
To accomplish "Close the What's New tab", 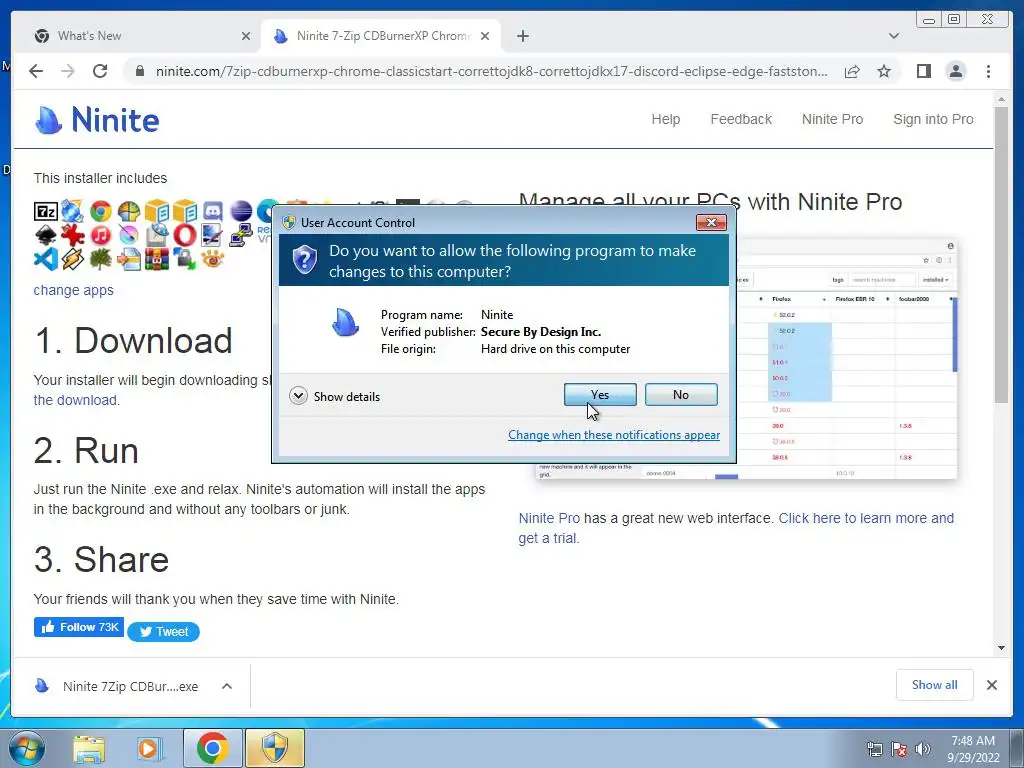I will point(246,36).
